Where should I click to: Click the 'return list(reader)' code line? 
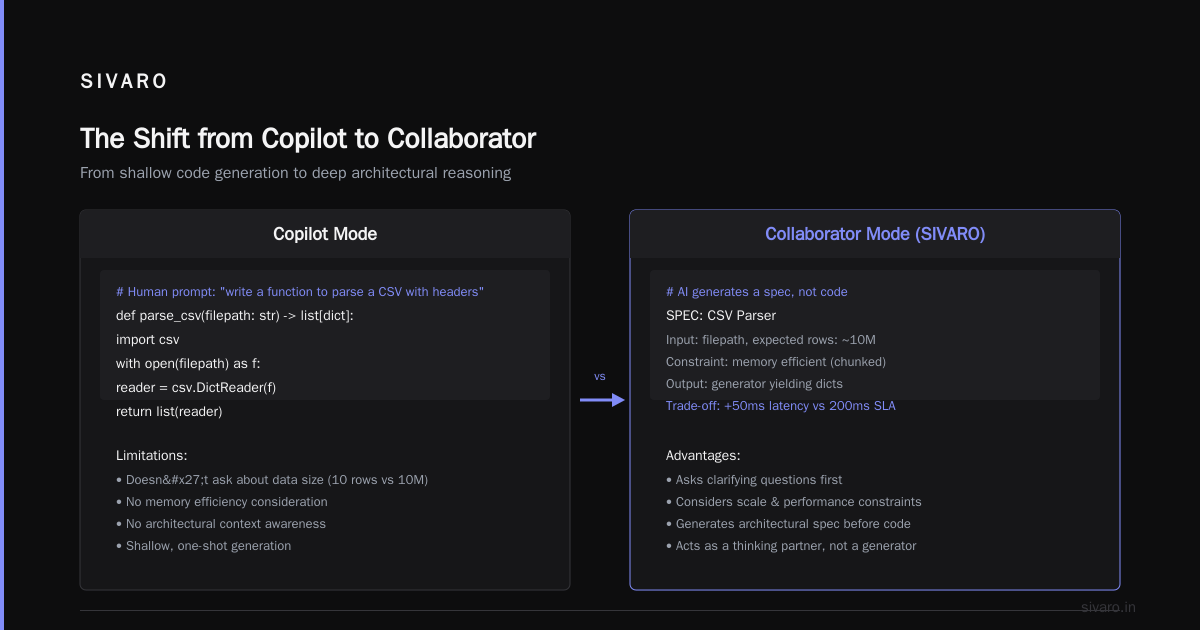[x=169, y=411]
